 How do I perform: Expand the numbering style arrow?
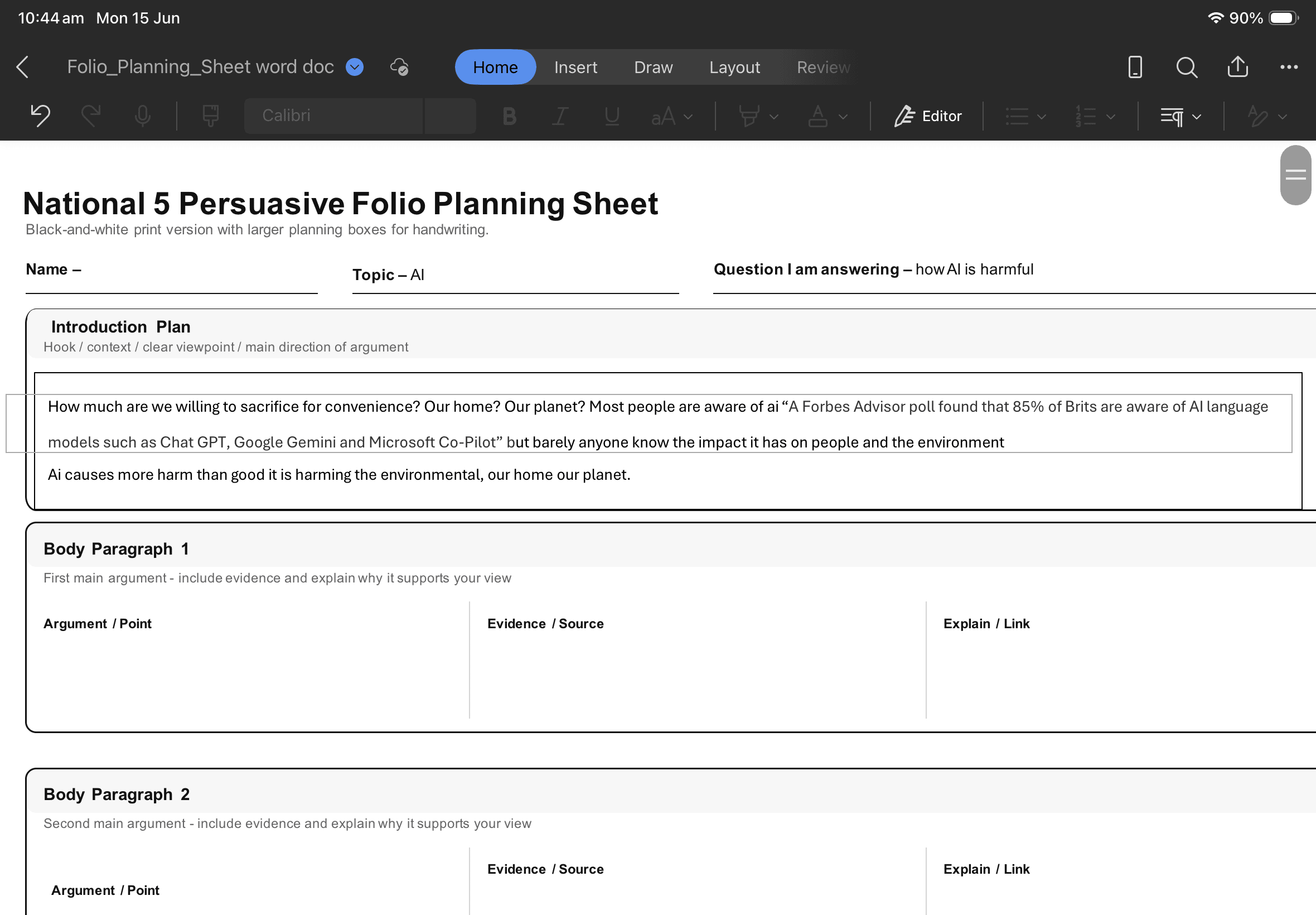[1110, 117]
